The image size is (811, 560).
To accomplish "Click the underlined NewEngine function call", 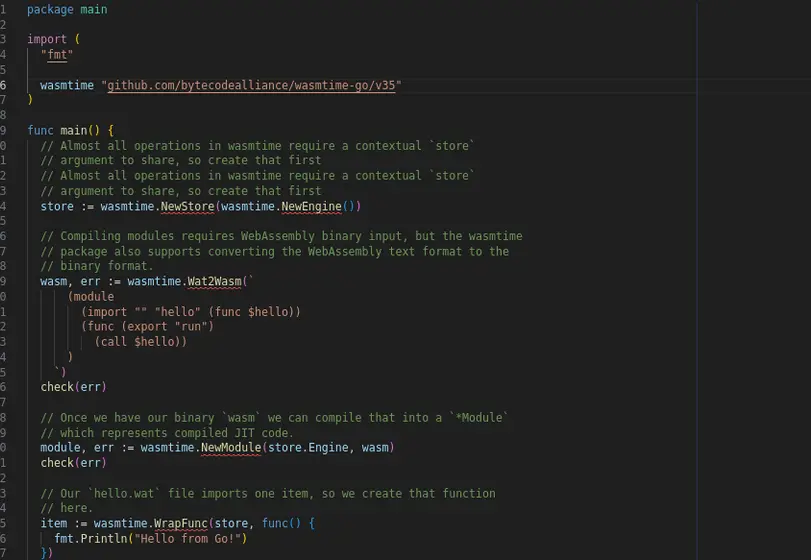I will pyautogui.click(x=311, y=206).
